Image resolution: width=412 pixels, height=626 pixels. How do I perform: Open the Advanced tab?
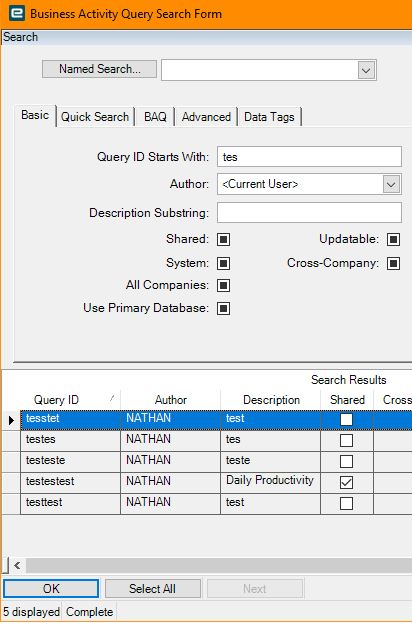206,117
